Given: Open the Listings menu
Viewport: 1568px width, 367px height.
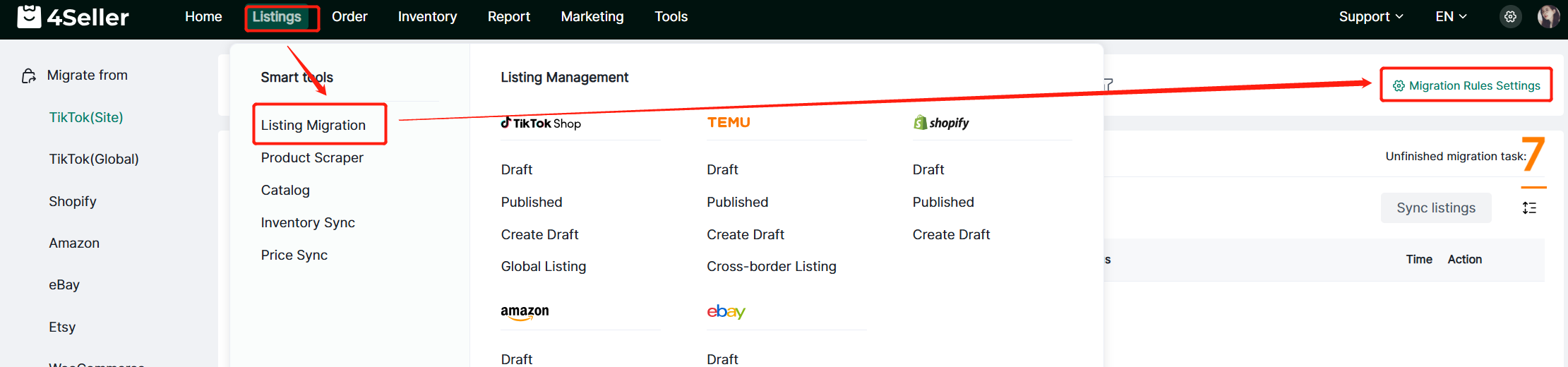Looking at the screenshot, I should click(x=277, y=17).
